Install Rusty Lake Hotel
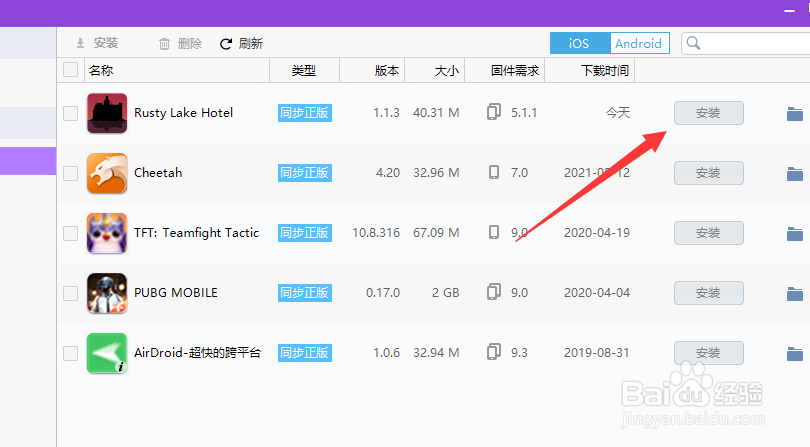Image resolution: width=810 pixels, height=447 pixels. point(709,113)
